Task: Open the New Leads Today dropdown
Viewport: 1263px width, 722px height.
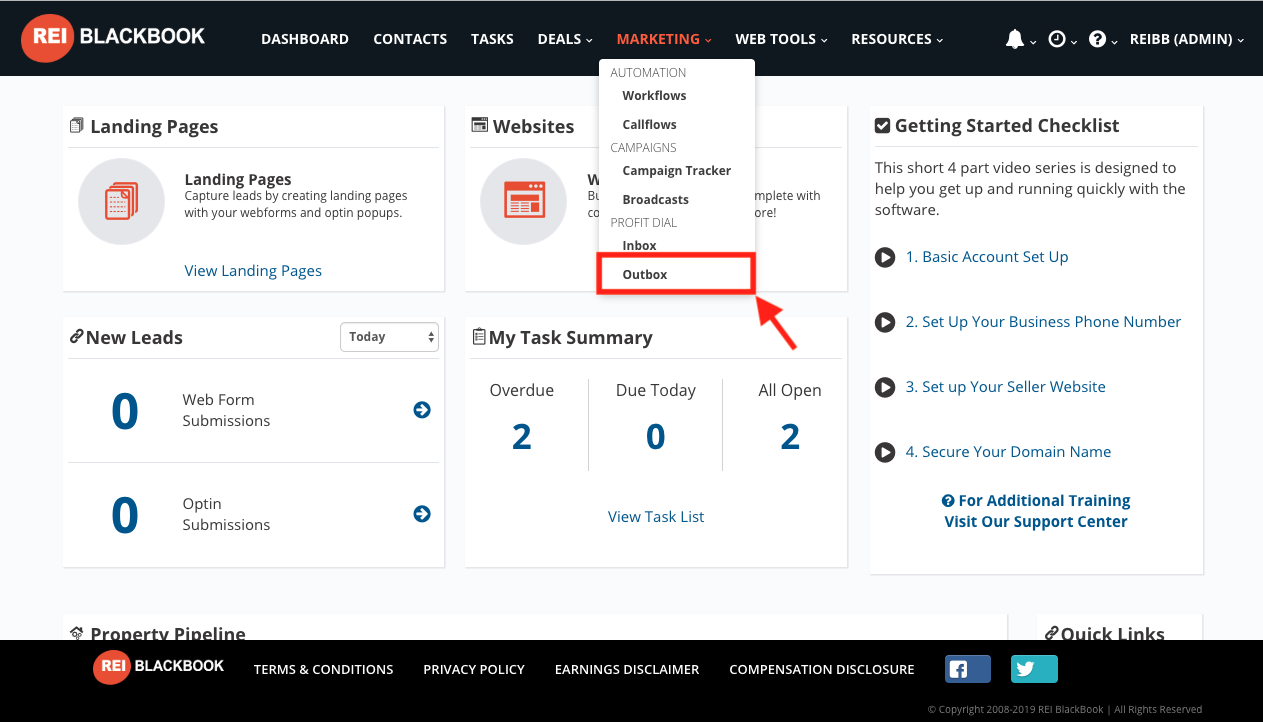Action: point(390,337)
